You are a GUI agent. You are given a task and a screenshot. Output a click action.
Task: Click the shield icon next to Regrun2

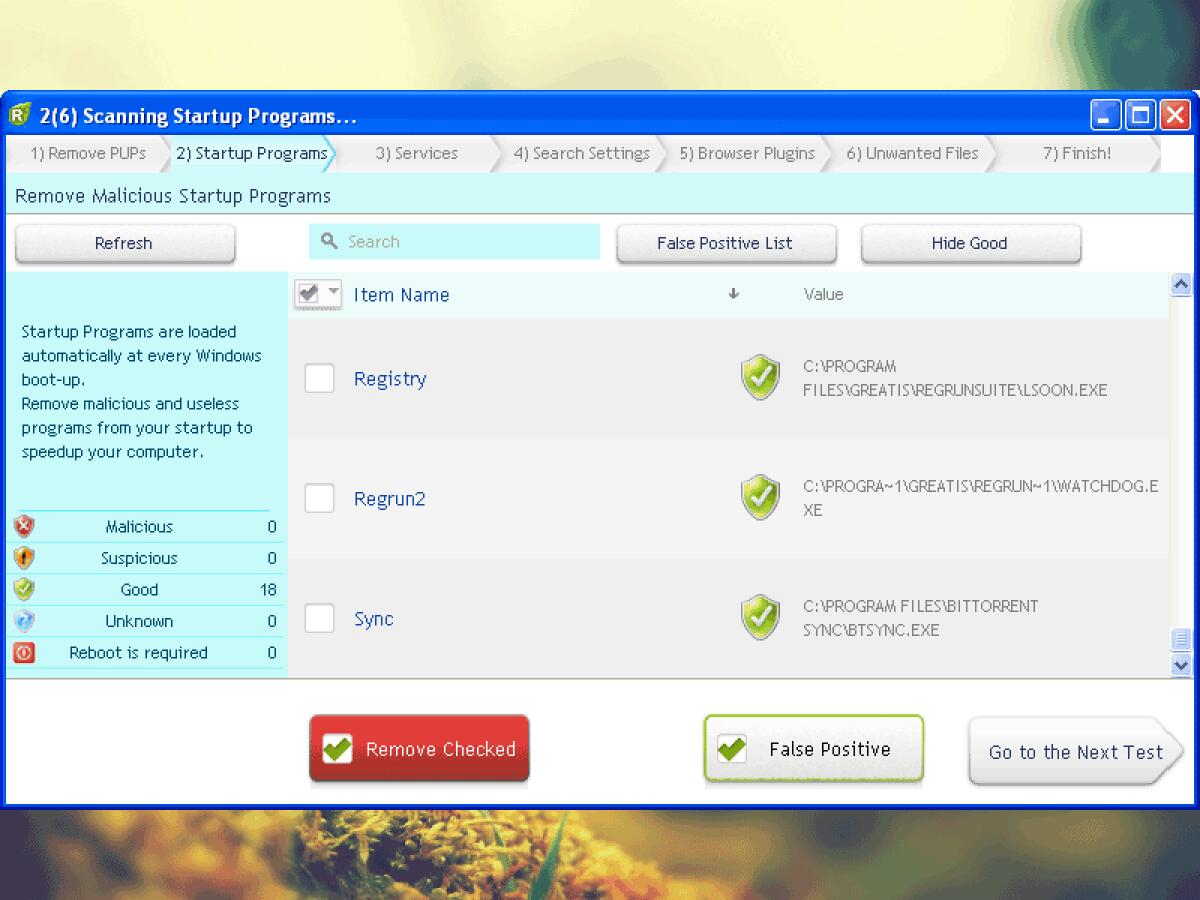(760, 498)
